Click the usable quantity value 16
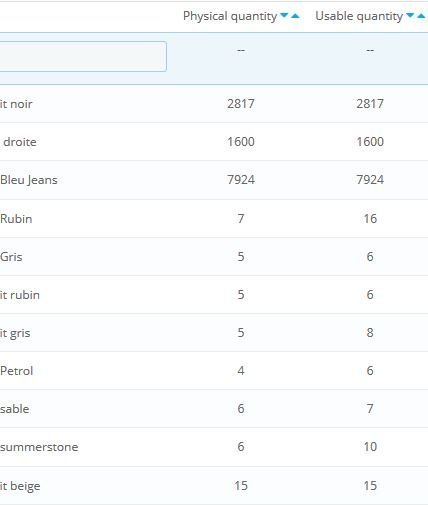 [370, 219]
